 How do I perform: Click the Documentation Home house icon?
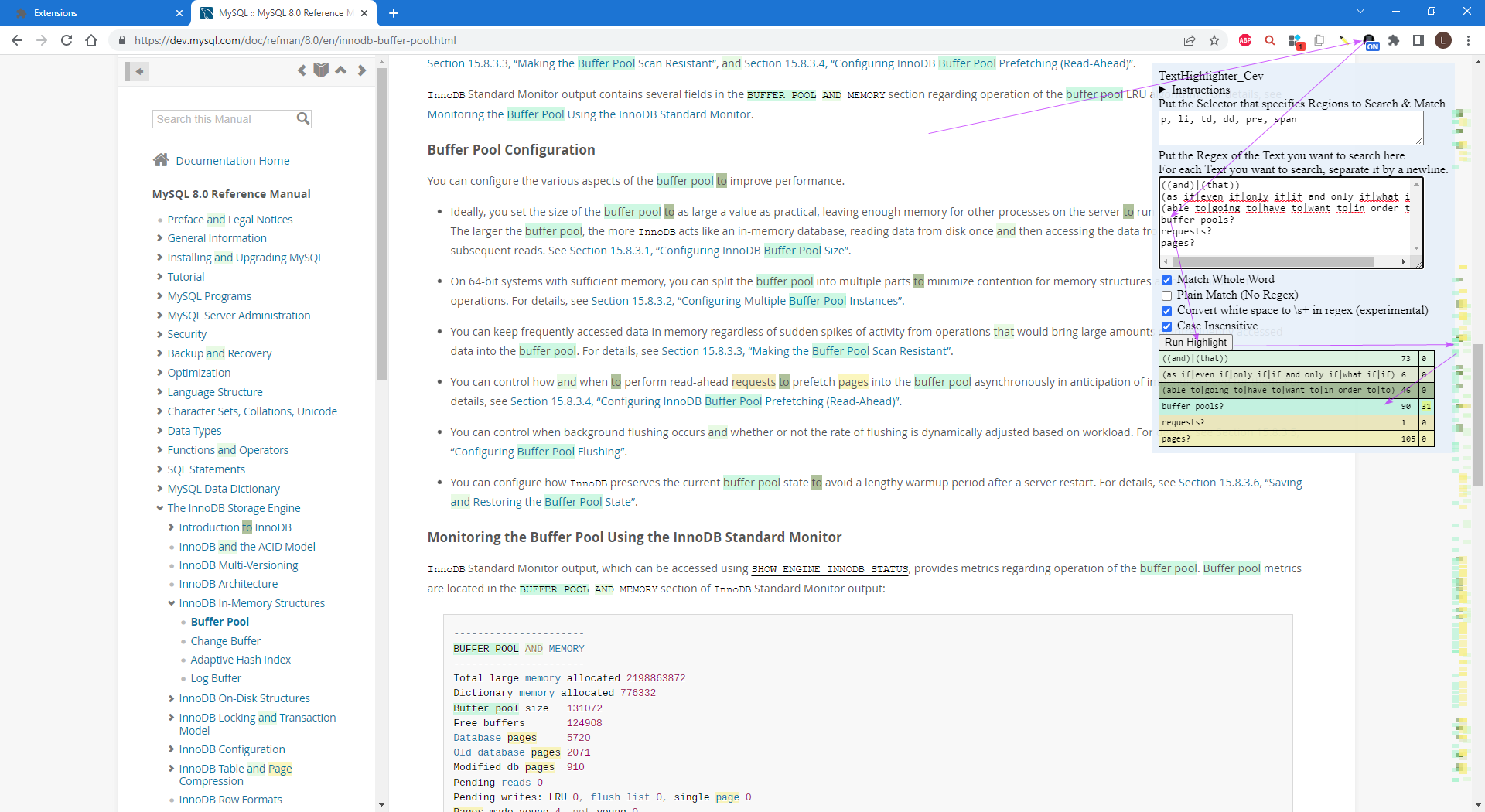tap(161, 160)
